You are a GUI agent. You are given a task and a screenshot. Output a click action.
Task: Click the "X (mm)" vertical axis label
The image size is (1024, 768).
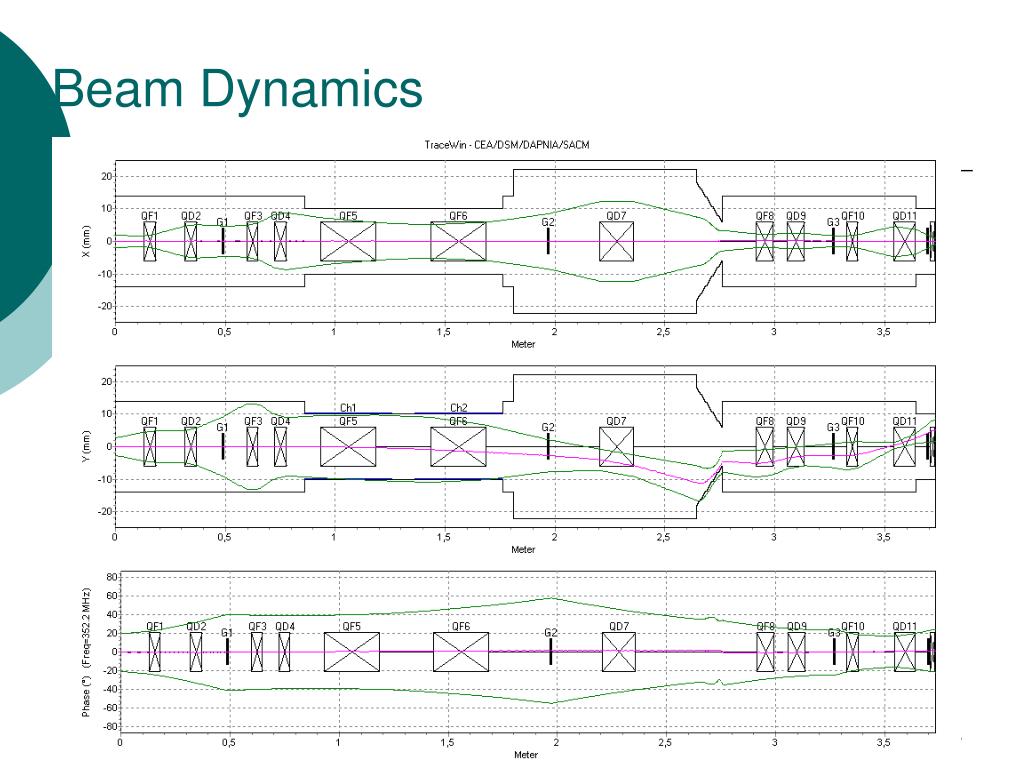pos(86,241)
